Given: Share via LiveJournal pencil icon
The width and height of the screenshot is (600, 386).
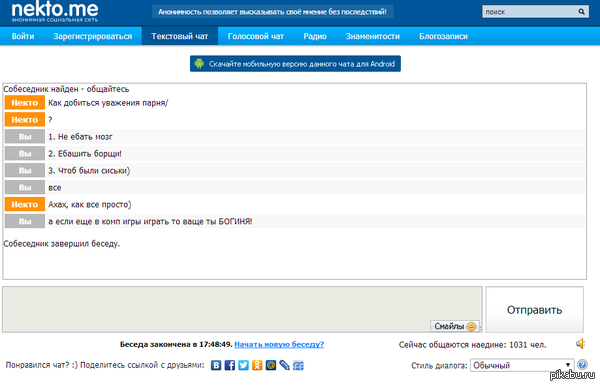Looking at the screenshot, I should tap(285, 365).
